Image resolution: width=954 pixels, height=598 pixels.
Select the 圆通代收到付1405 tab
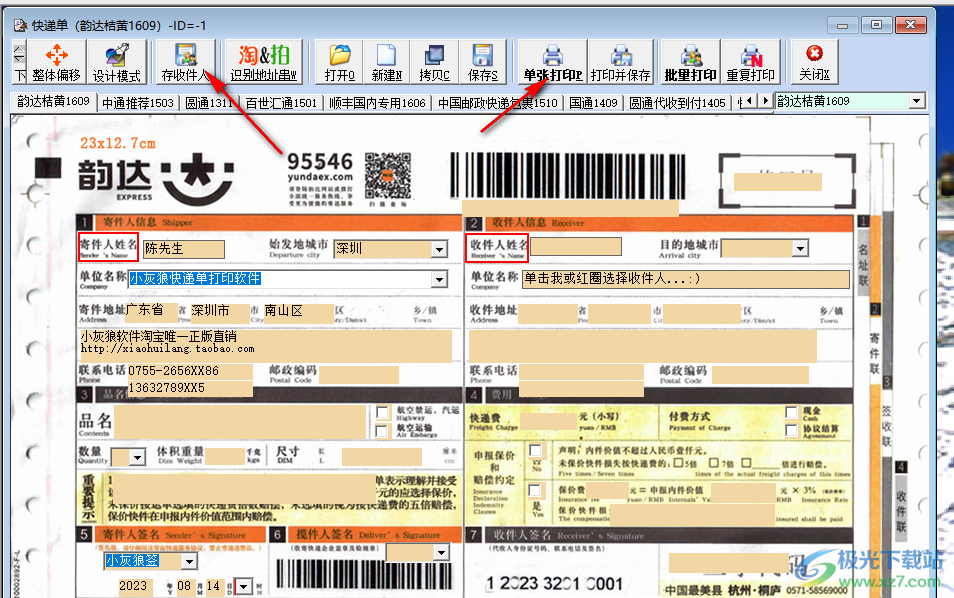tap(677, 103)
